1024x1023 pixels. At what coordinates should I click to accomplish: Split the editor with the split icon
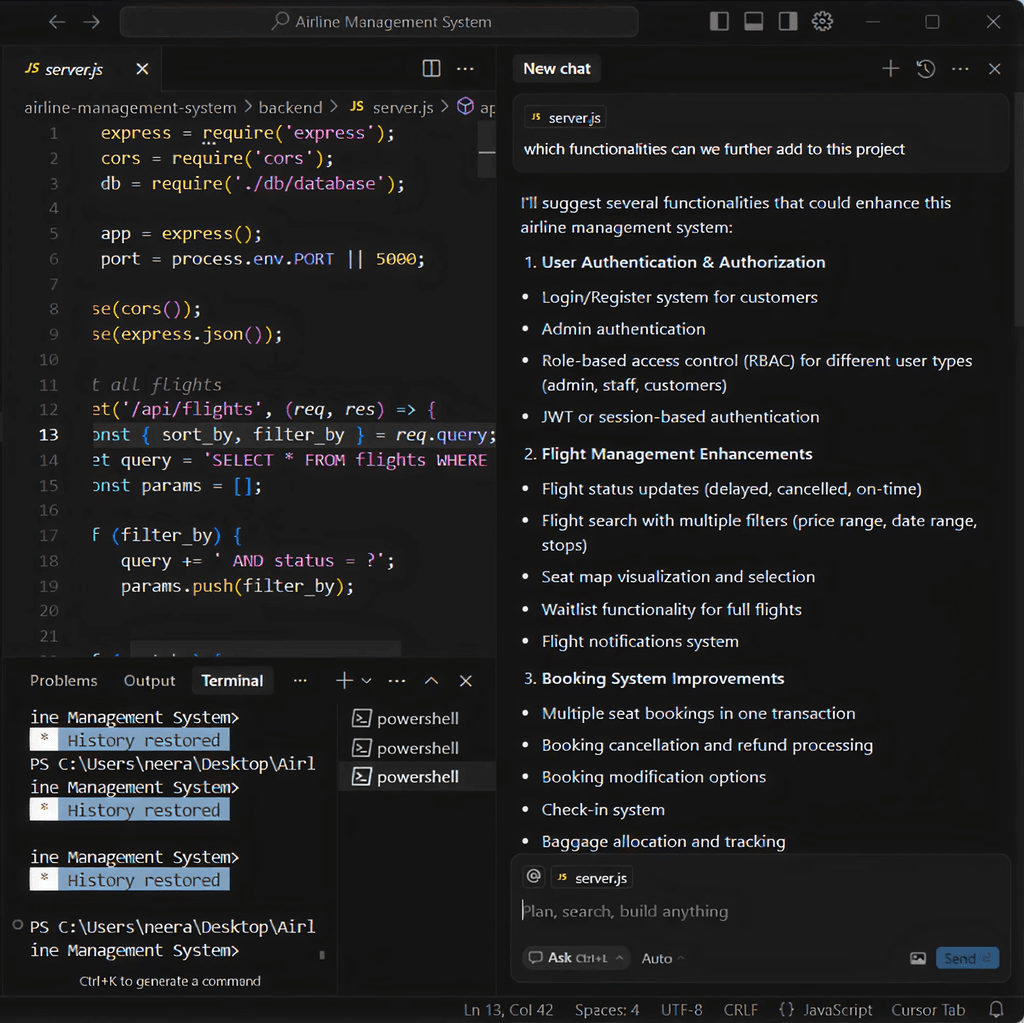(430, 68)
